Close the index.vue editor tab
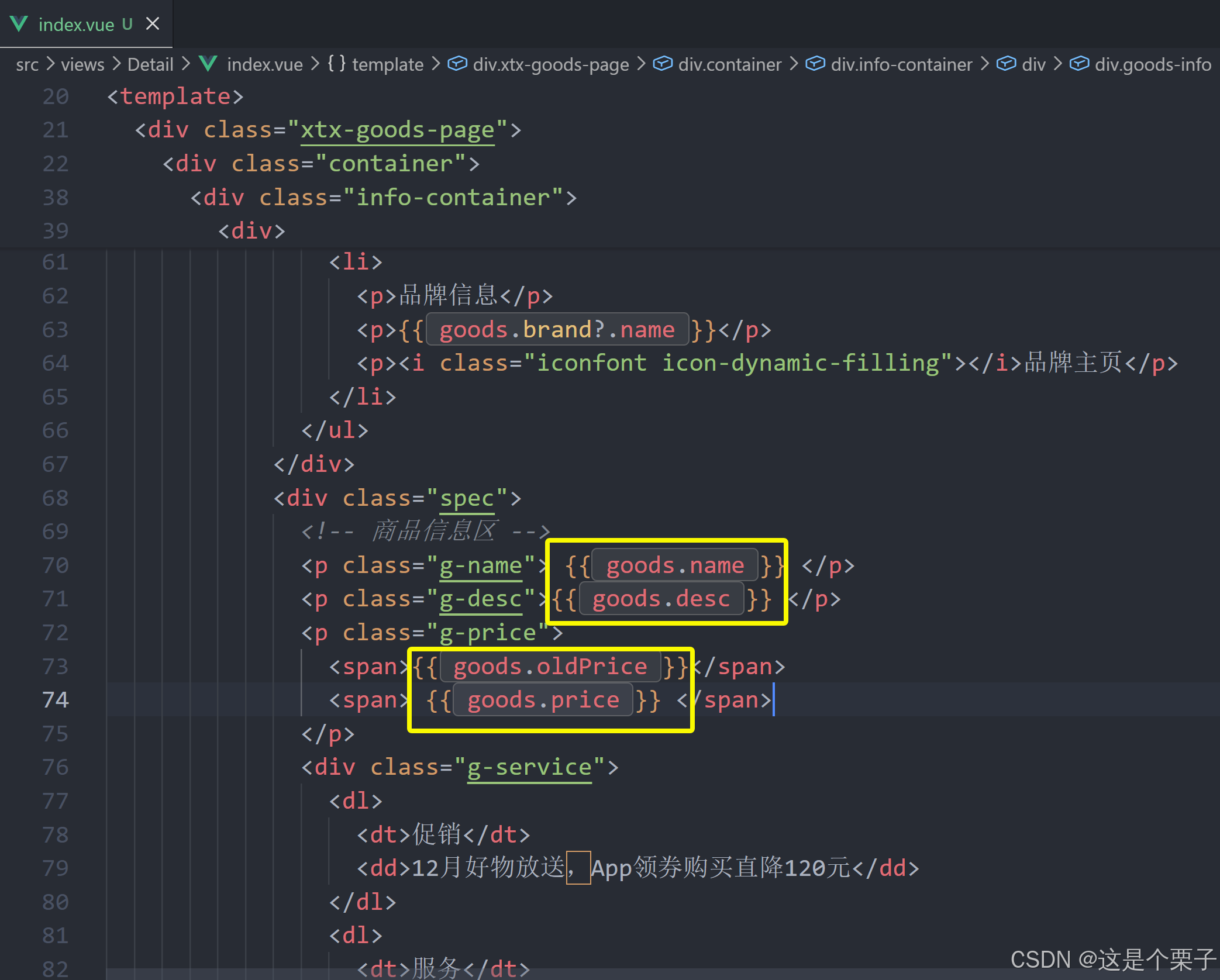 (x=153, y=24)
